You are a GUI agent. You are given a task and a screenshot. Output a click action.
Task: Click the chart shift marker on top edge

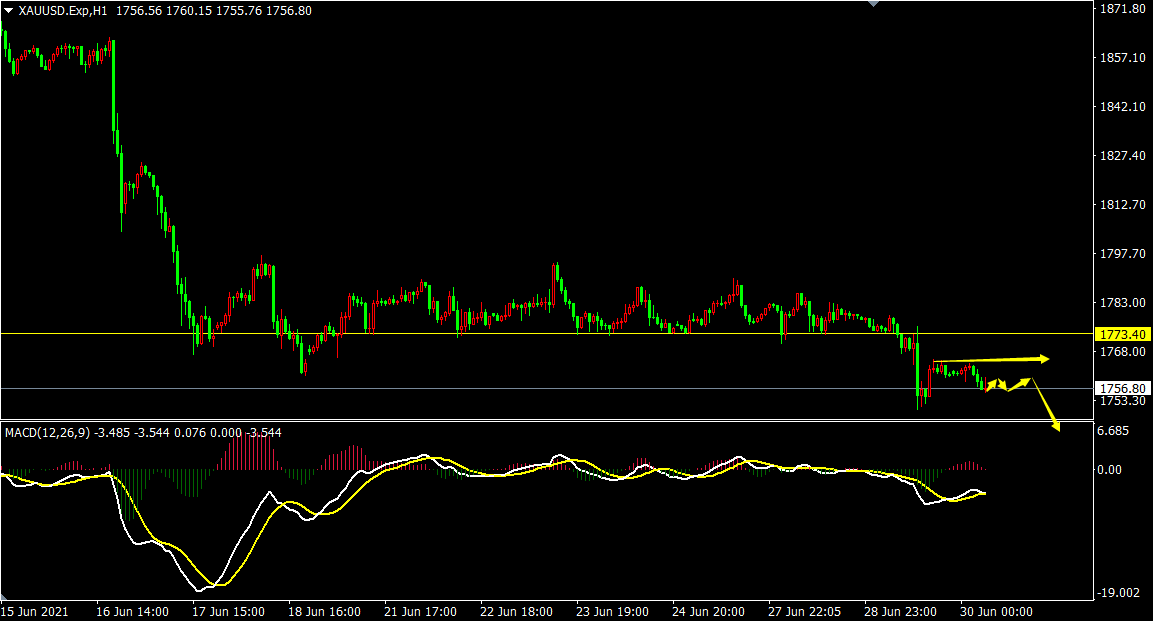tap(873, 4)
